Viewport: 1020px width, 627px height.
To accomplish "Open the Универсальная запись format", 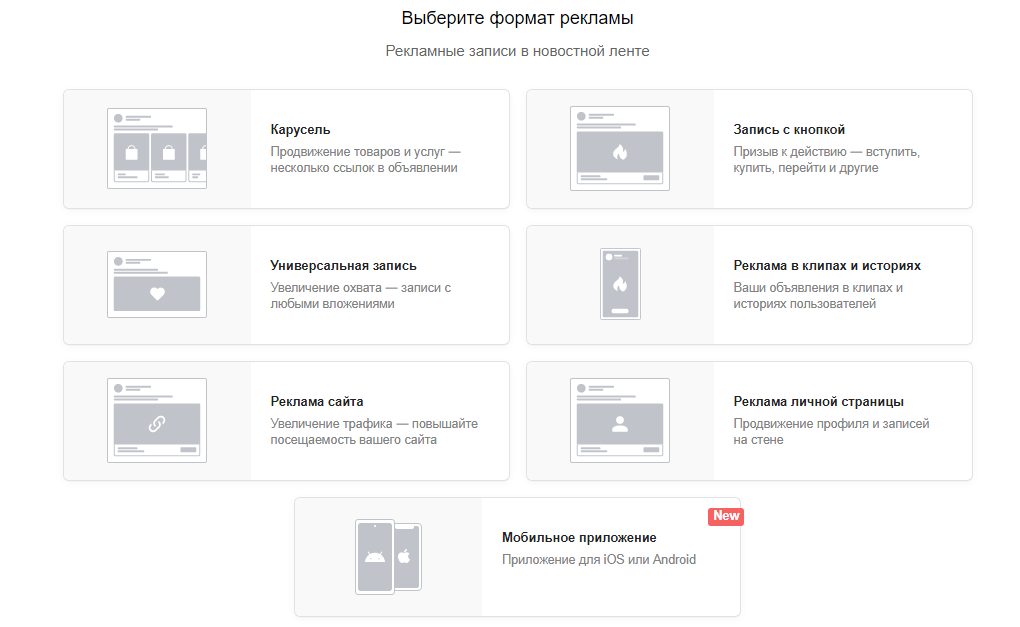I will [286, 285].
